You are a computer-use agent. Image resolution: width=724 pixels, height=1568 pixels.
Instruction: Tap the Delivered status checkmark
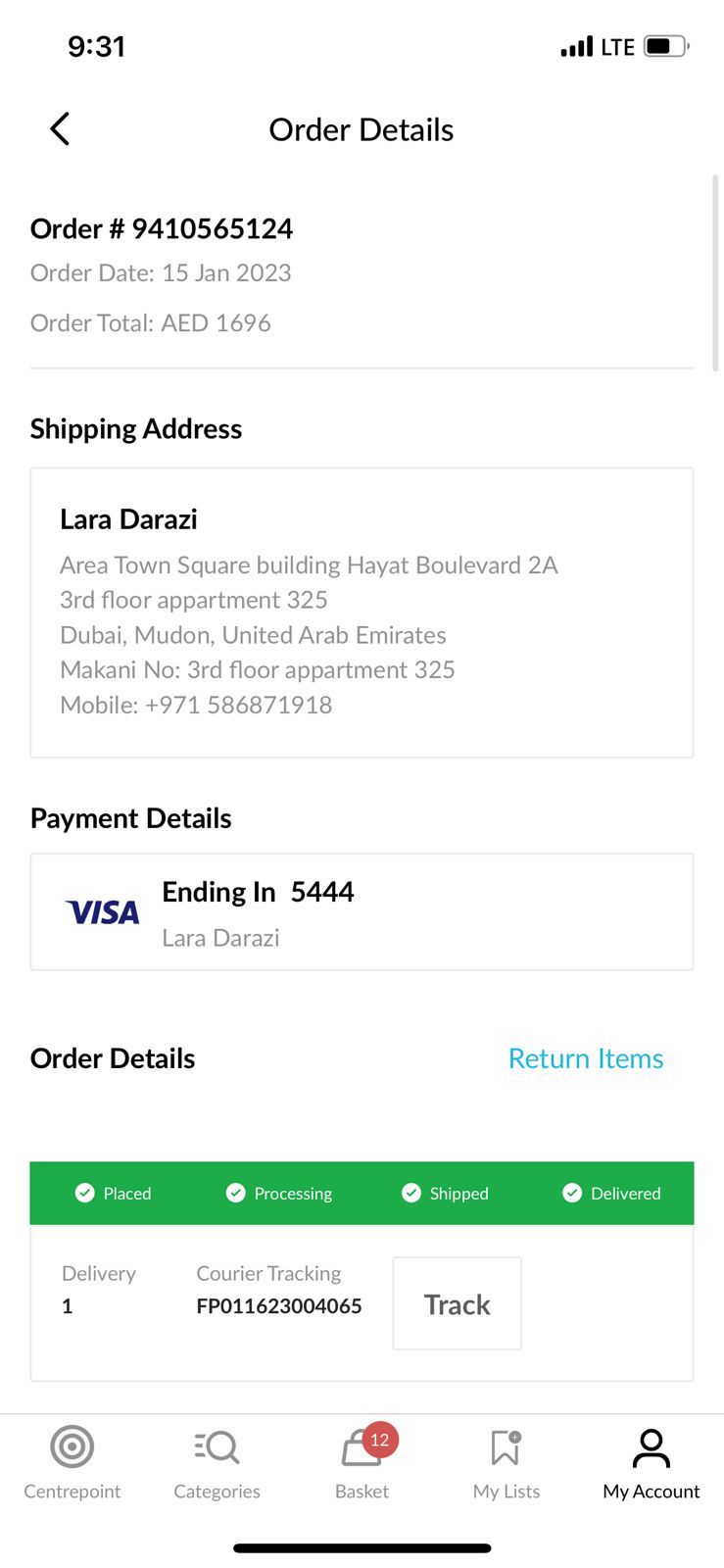click(x=572, y=1193)
